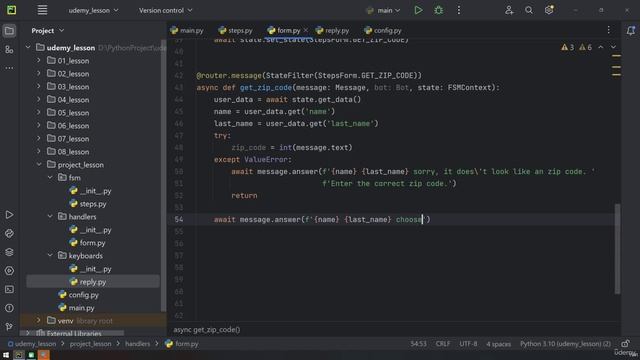Open the Python 3.10 interpreter selector
Viewport: 640px width, 360px height.
[x=565, y=344]
